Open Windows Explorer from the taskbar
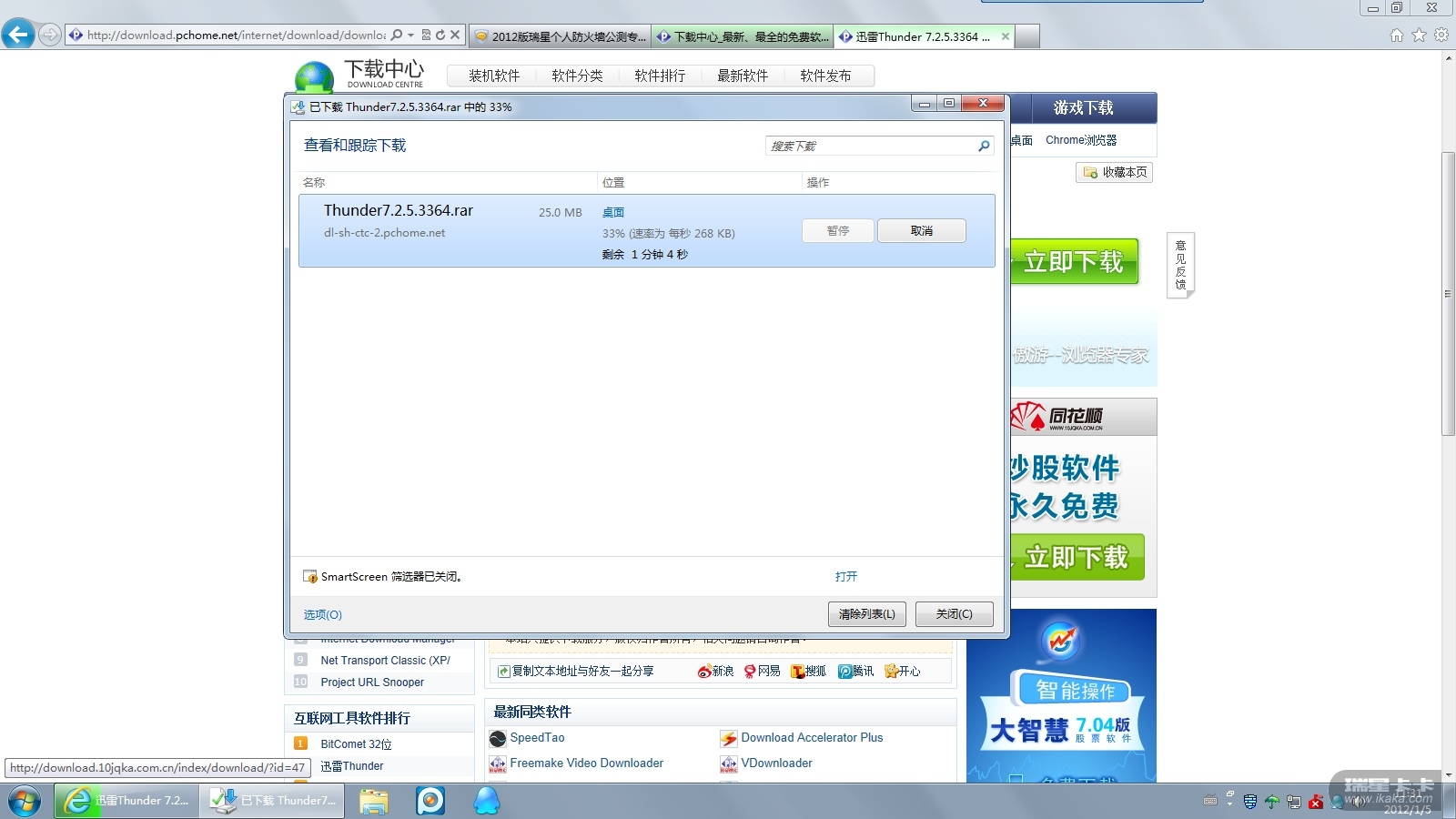 [373, 801]
